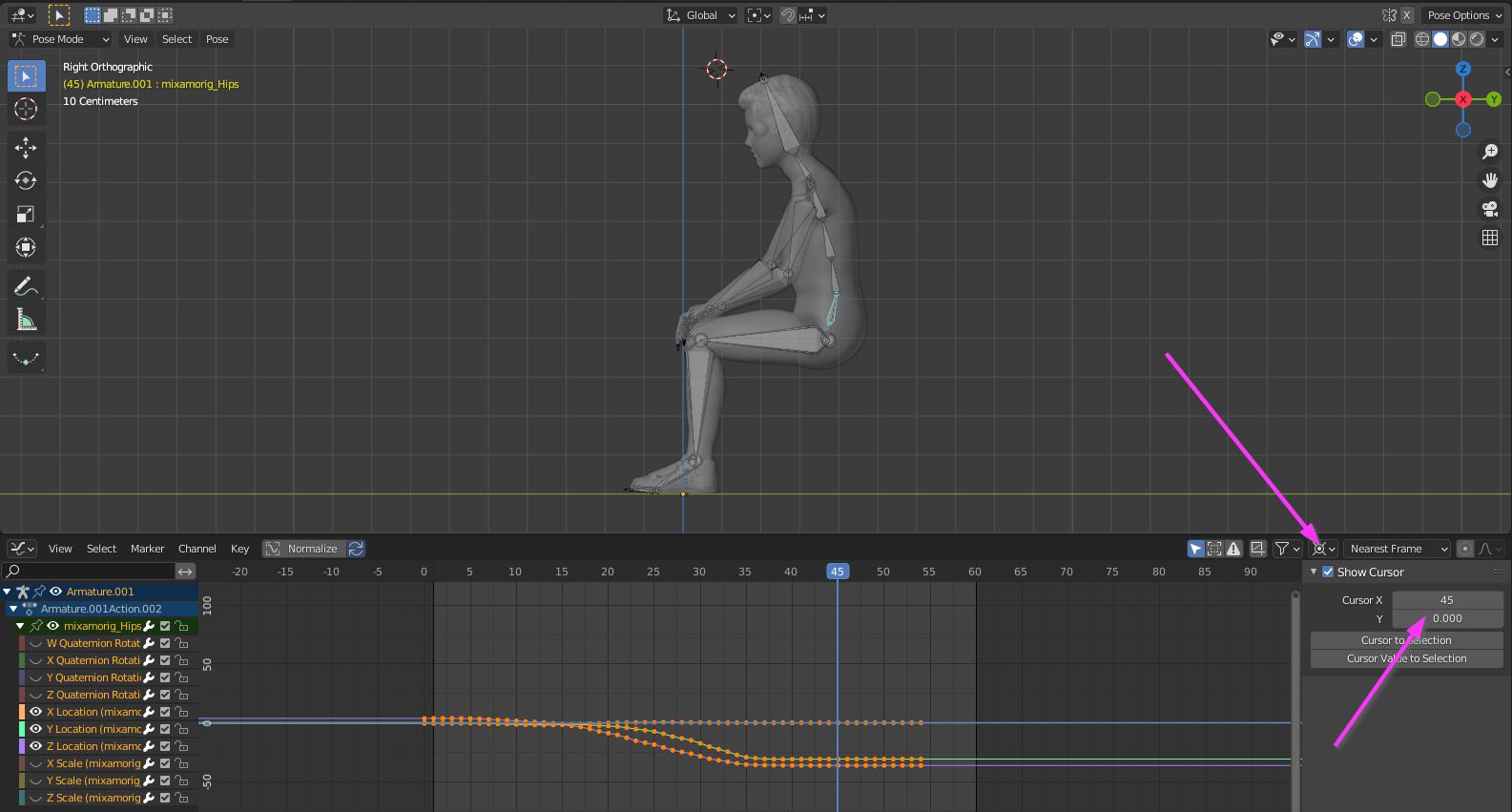Hide the X Location channel eye
Screen dimensions: 1512x812
tap(36, 712)
